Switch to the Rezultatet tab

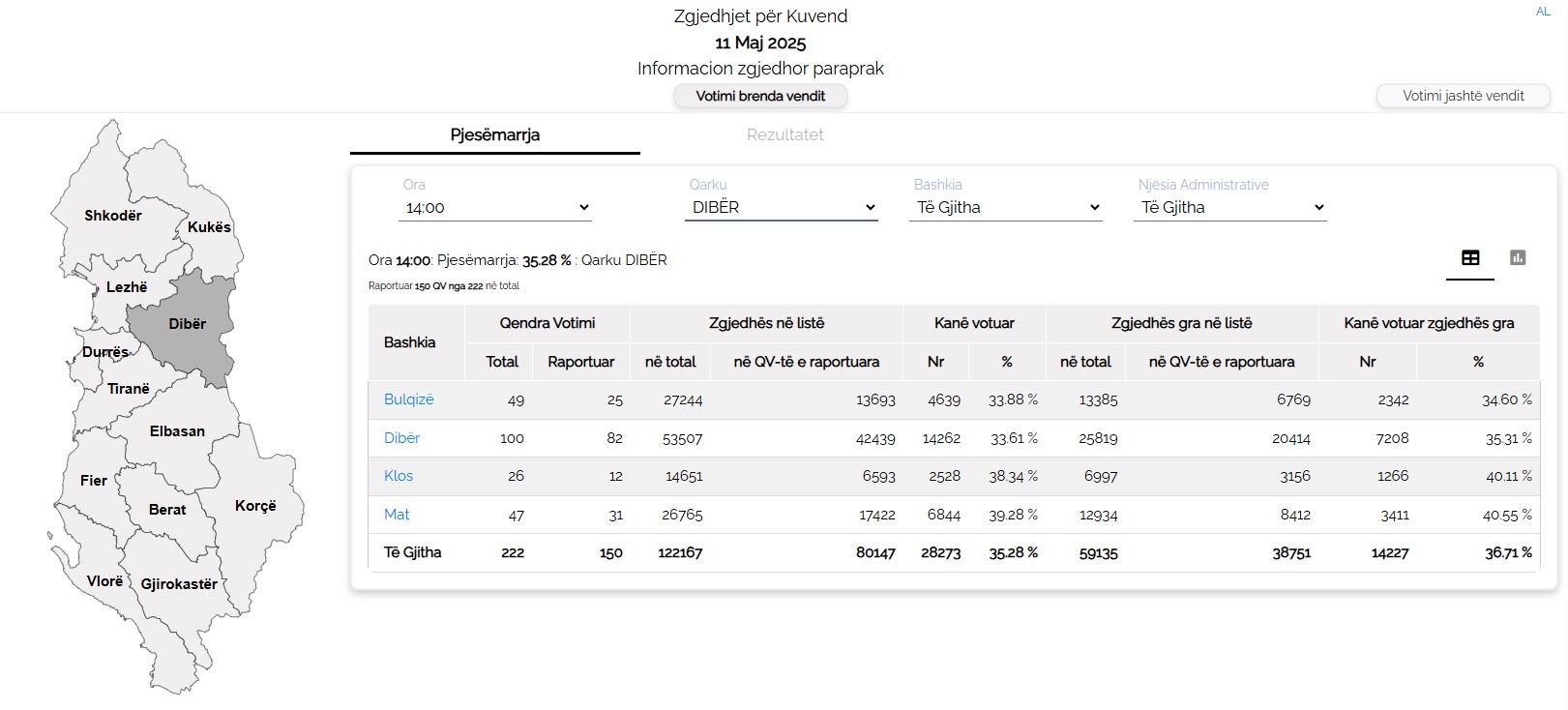784,135
